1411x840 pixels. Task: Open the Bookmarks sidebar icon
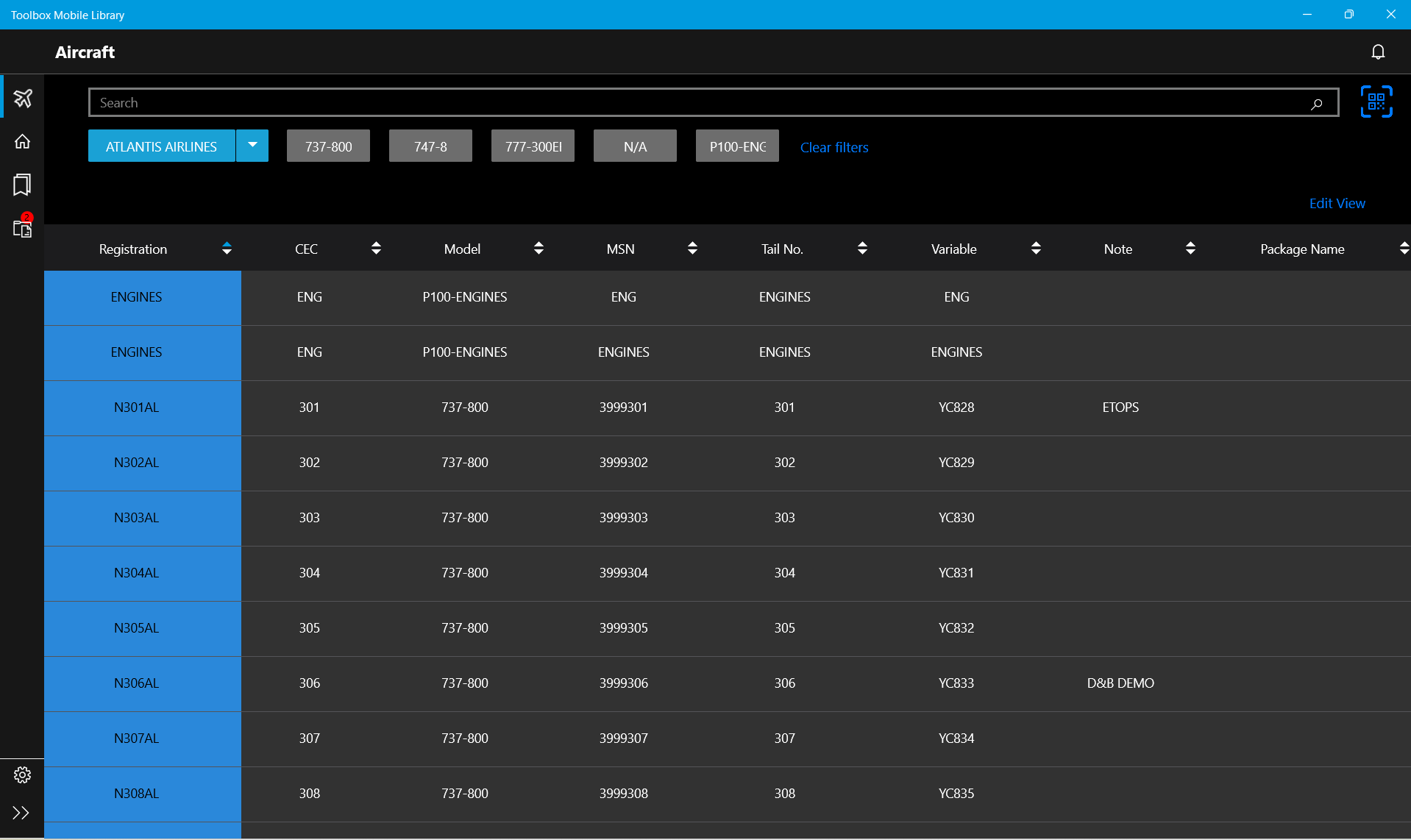[22, 185]
